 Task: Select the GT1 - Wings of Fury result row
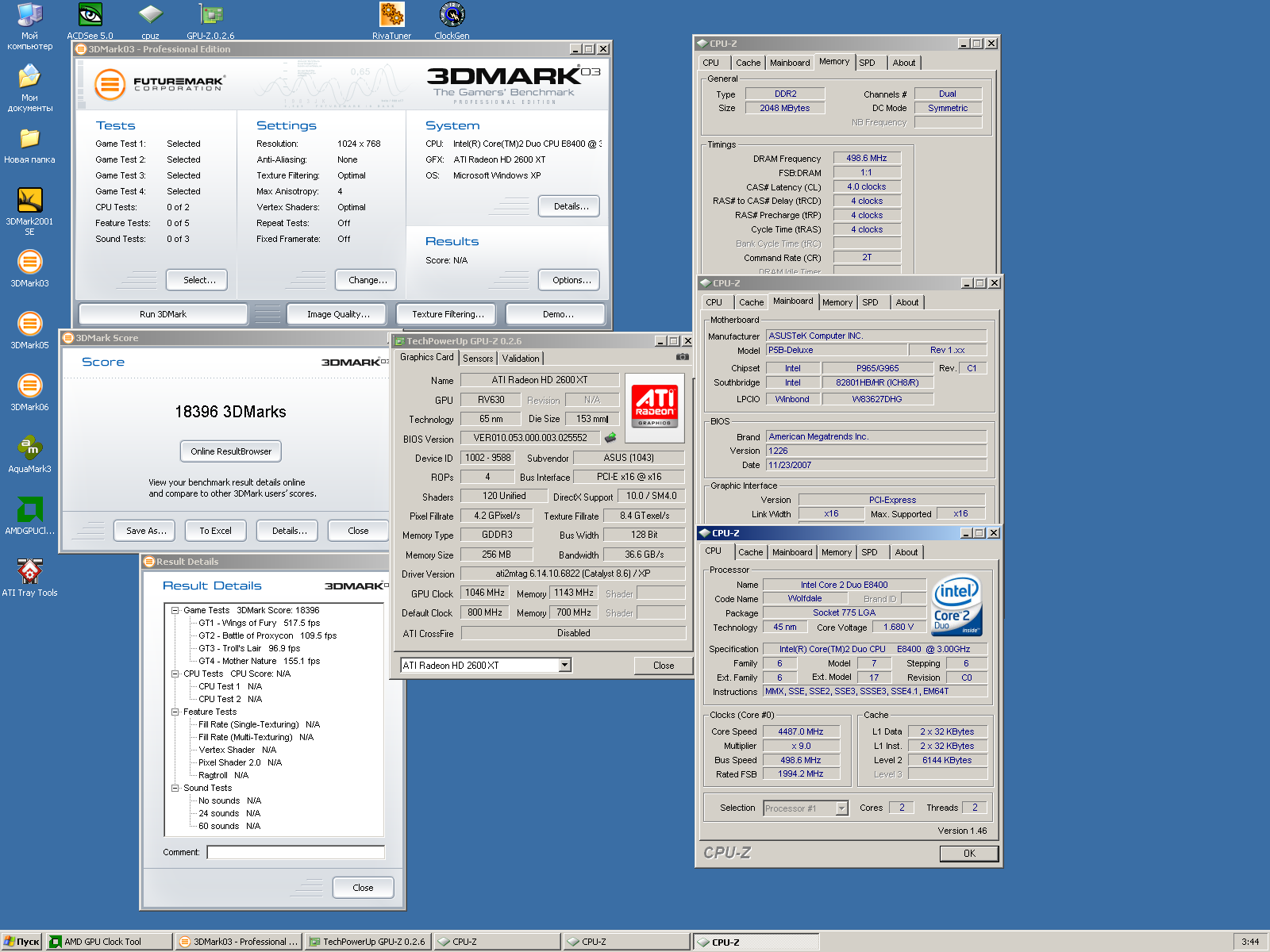[260, 623]
